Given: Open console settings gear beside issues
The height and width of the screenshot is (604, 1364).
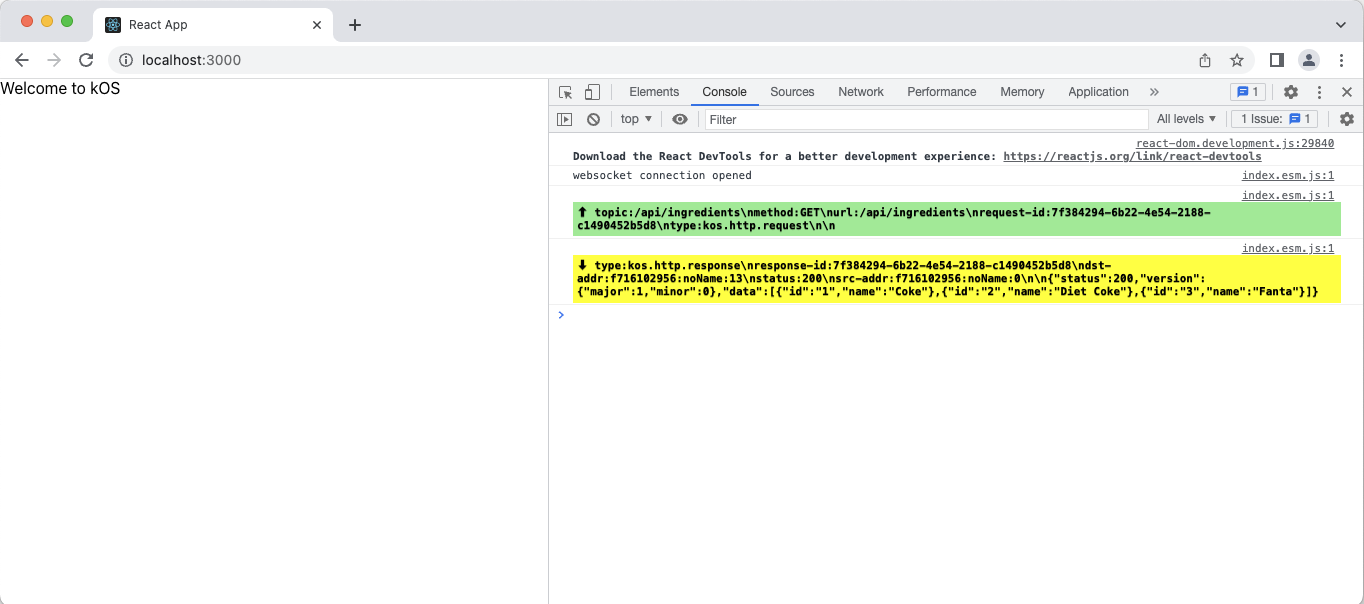Looking at the screenshot, I should click(1347, 119).
